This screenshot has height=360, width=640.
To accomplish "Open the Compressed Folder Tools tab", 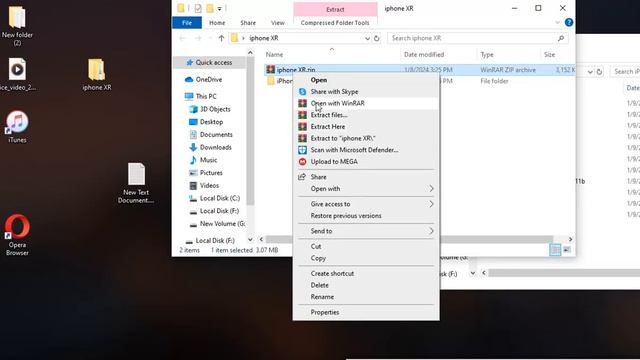I will (335, 23).
